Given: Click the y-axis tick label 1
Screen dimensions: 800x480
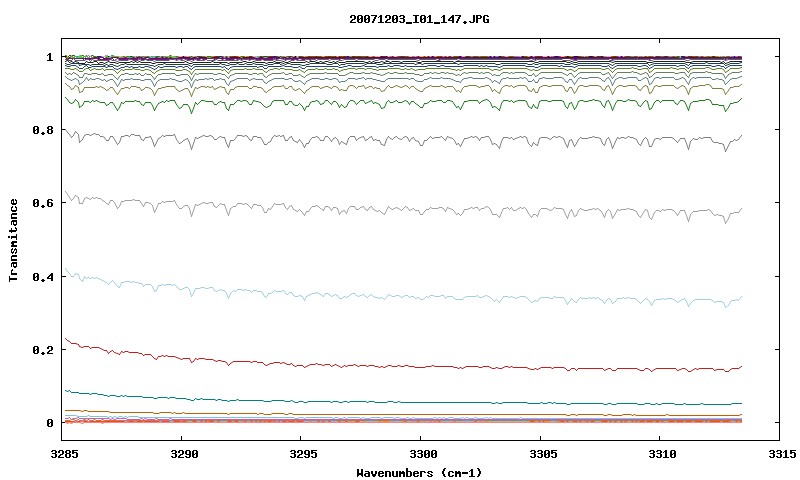Looking at the screenshot, I should point(49,57).
